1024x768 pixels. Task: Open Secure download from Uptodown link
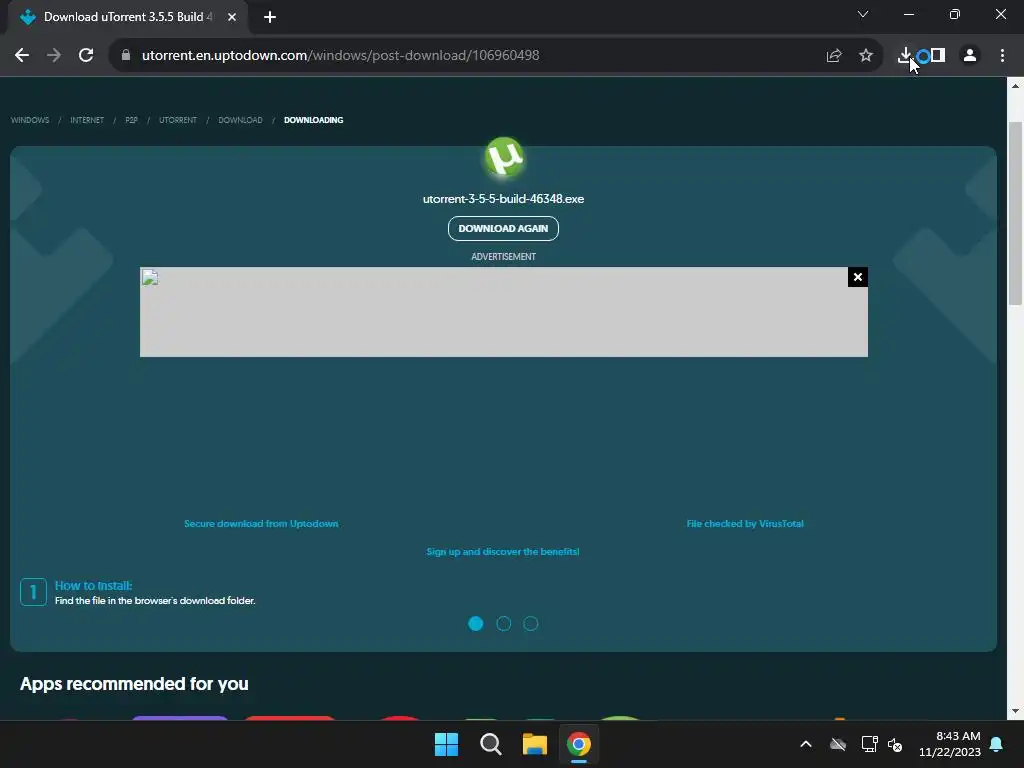tap(261, 524)
